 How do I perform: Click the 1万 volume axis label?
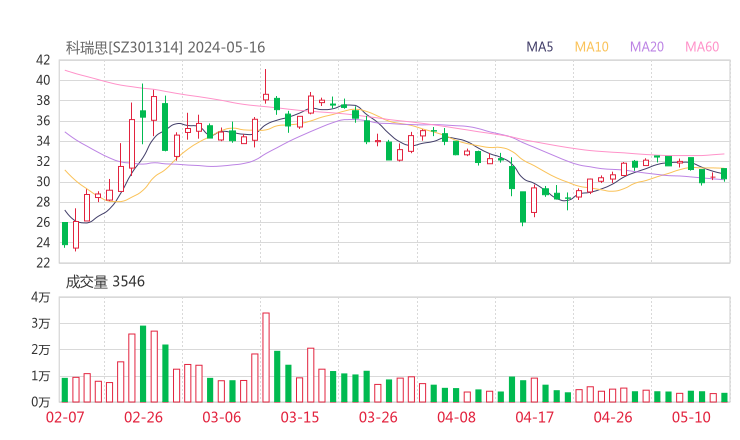(x=41, y=376)
